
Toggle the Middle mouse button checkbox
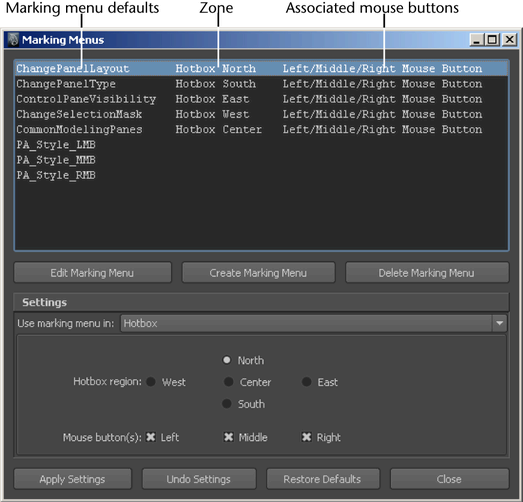[228, 437]
